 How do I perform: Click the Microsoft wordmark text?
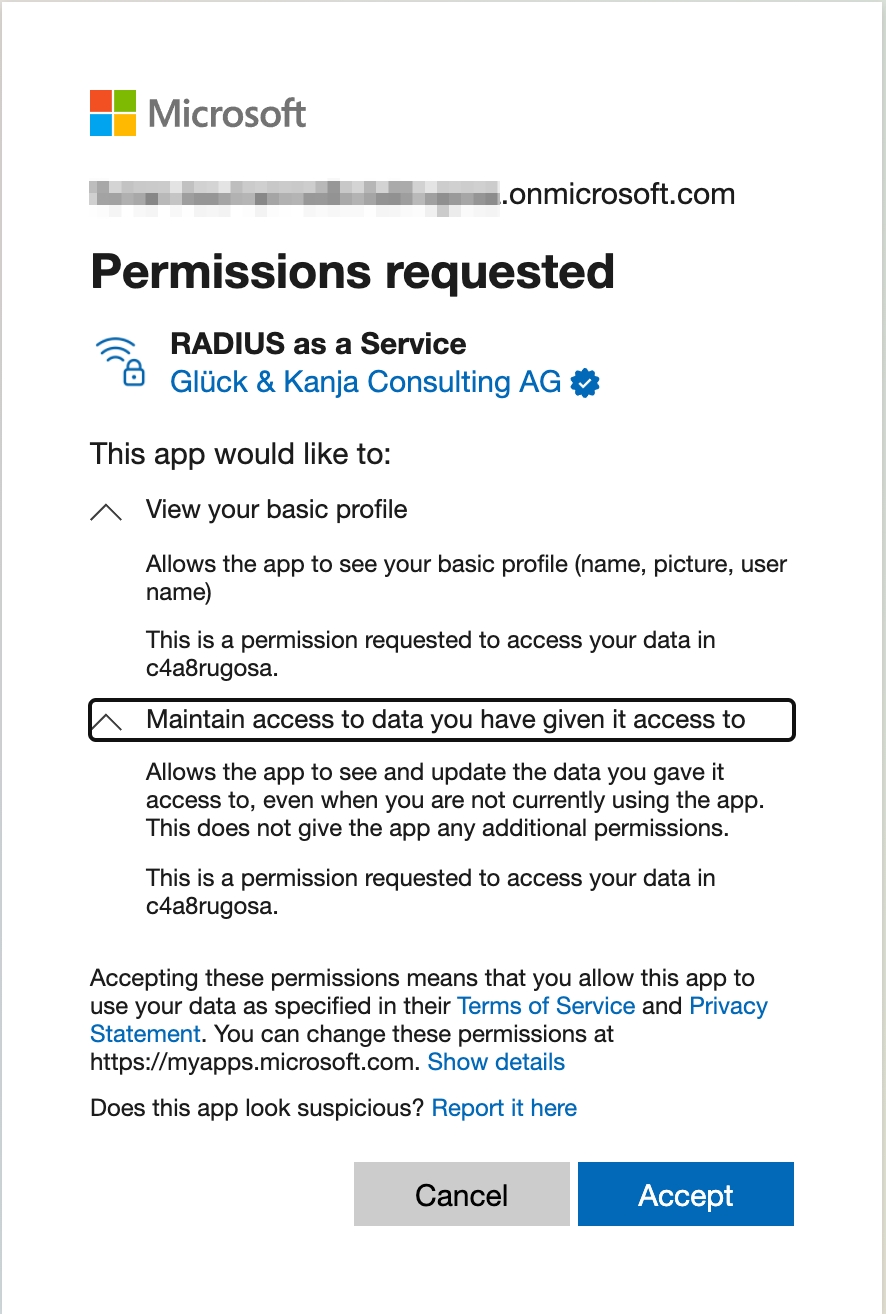(227, 113)
